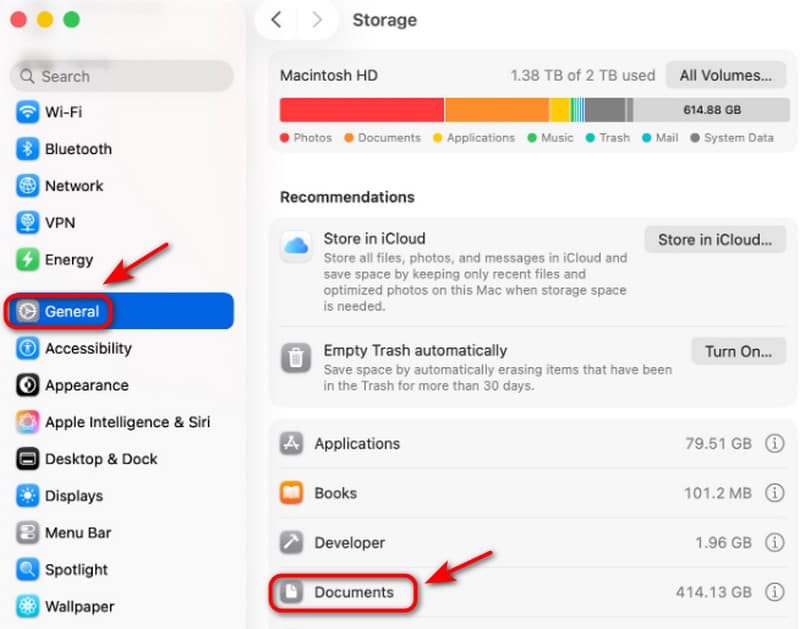Click the Spotlight magnifier icon
This screenshot has width=800, height=629.
(27, 569)
